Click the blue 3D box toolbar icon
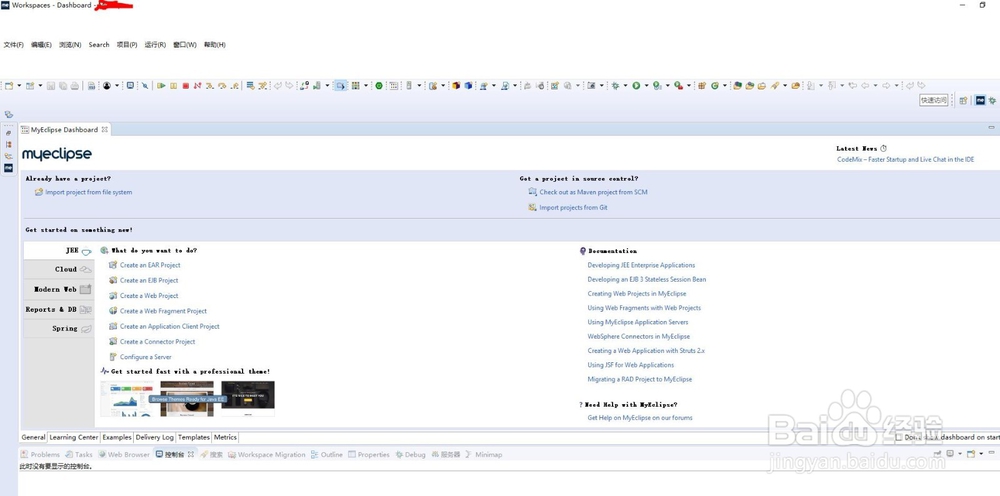 click(x=468, y=85)
